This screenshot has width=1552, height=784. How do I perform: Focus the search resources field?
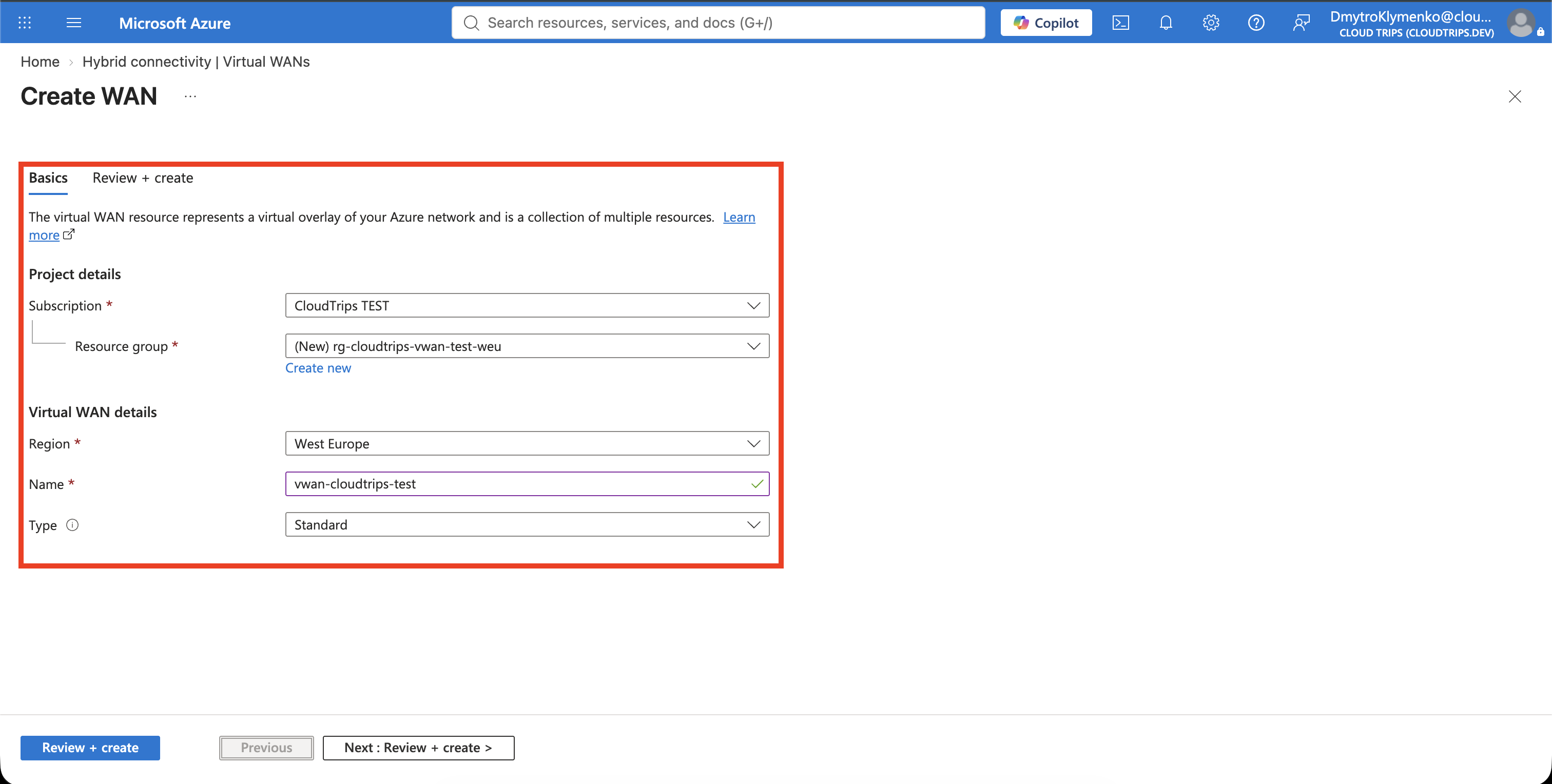[x=718, y=23]
